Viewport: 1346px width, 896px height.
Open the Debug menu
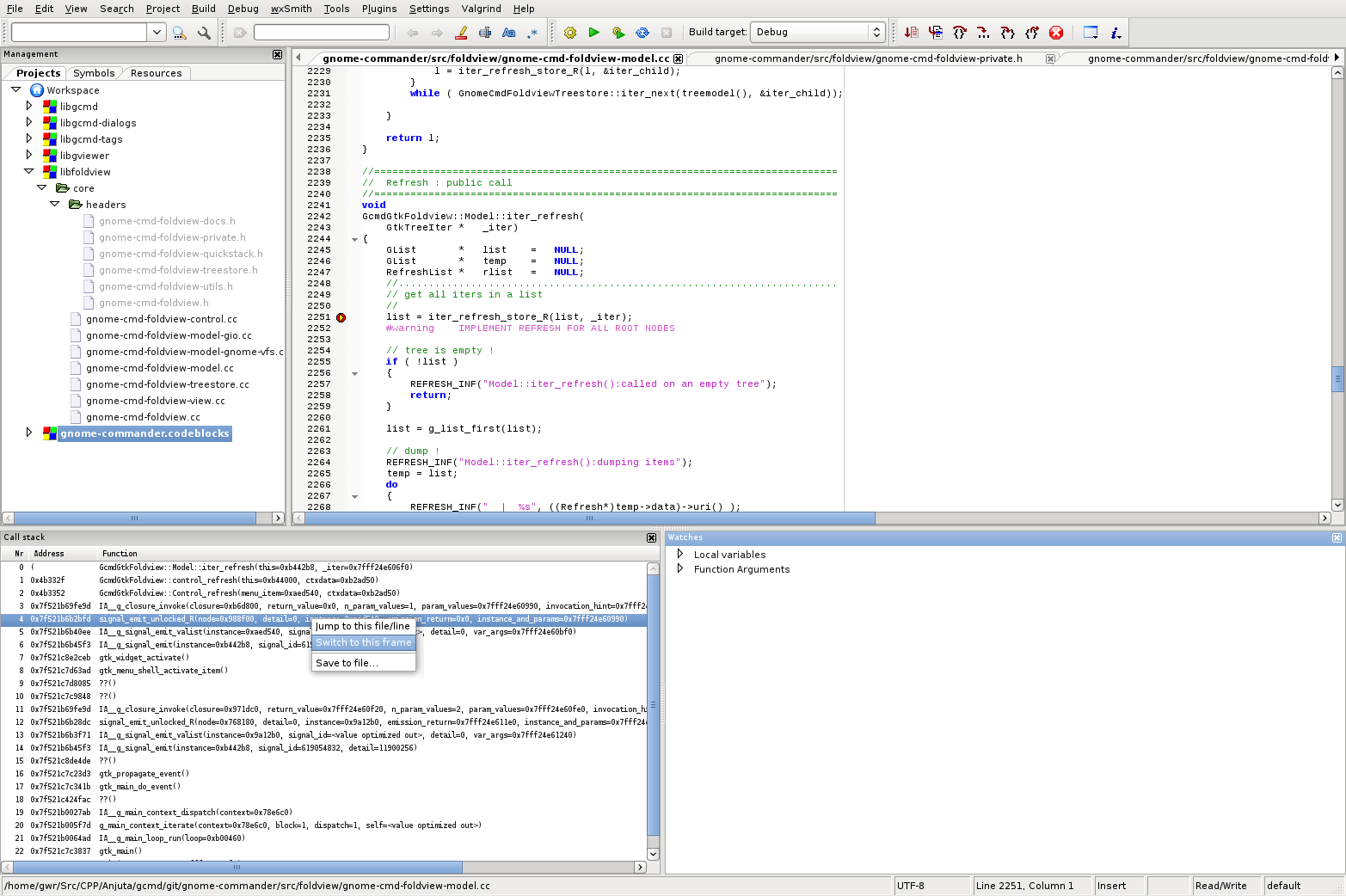(x=243, y=9)
